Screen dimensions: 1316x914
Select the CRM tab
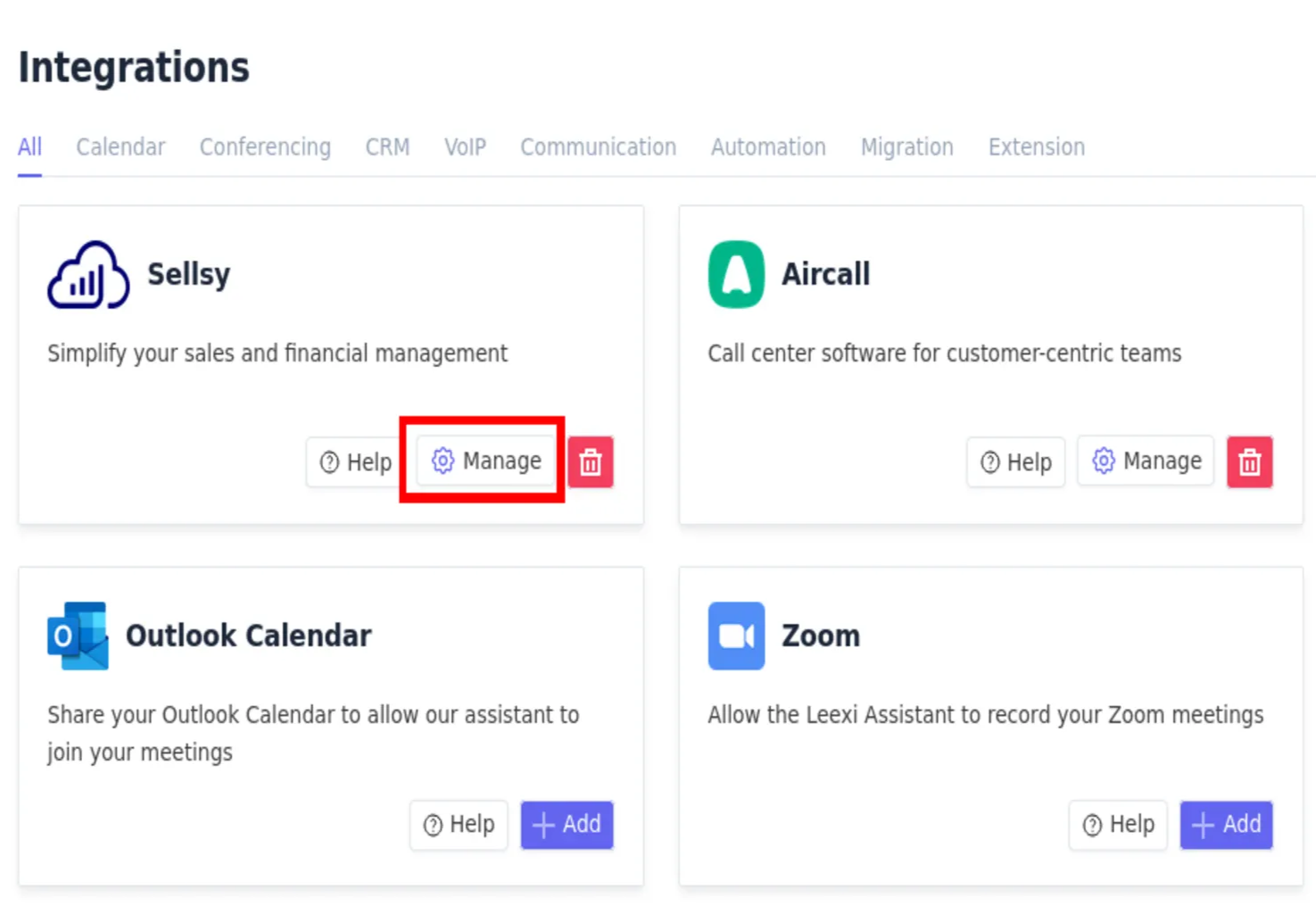point(387,147)
